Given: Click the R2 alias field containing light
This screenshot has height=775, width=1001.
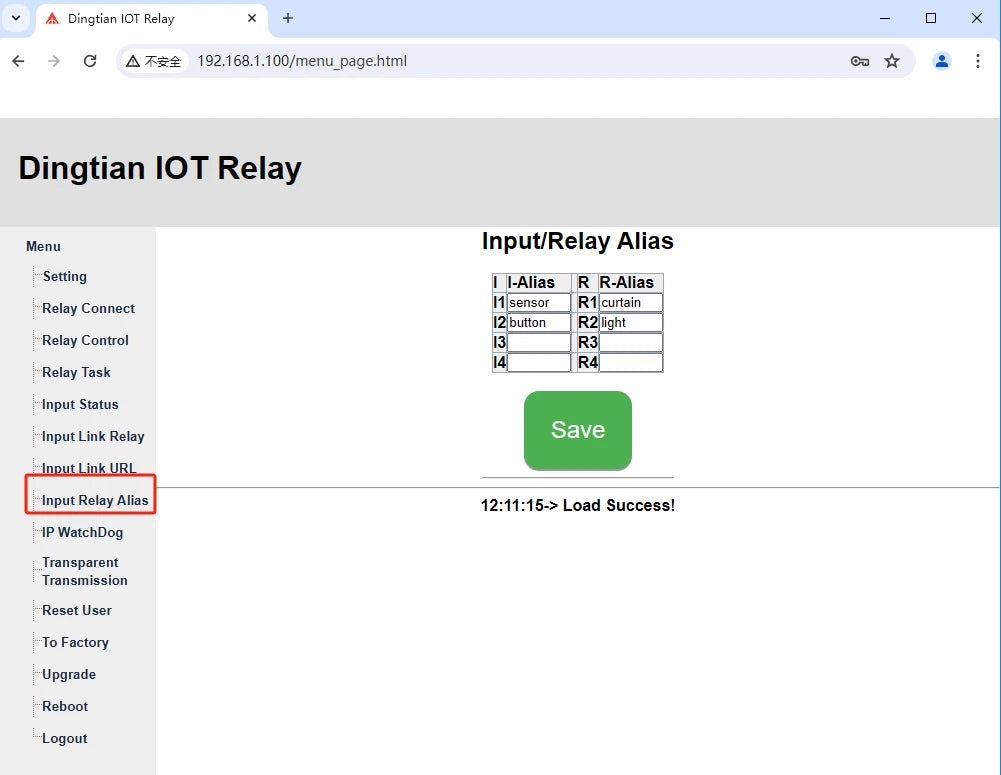Looking at the screenshot, I should pyautogui.click(x=631, y=323).
